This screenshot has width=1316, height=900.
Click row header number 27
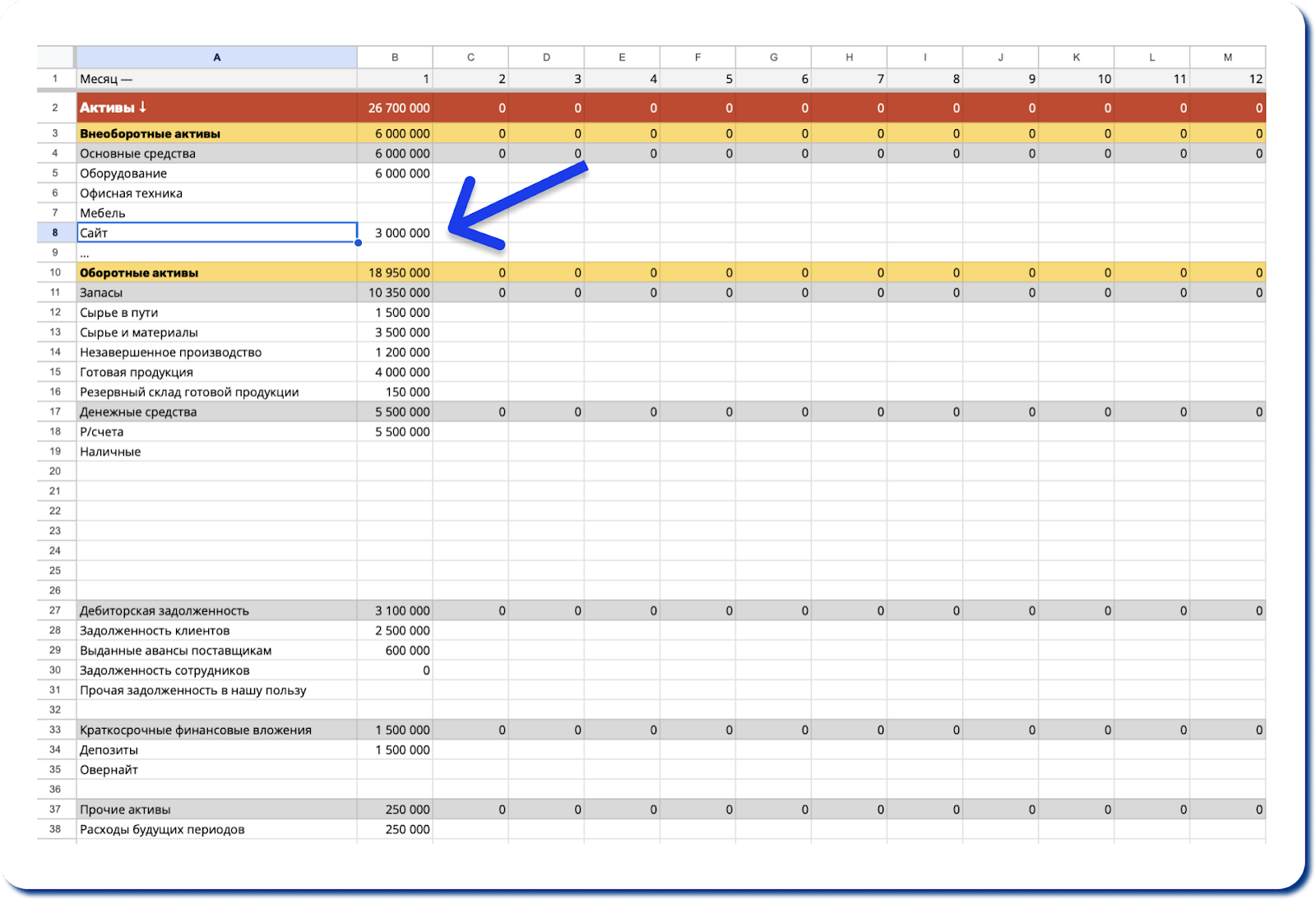tap(56, 610)
